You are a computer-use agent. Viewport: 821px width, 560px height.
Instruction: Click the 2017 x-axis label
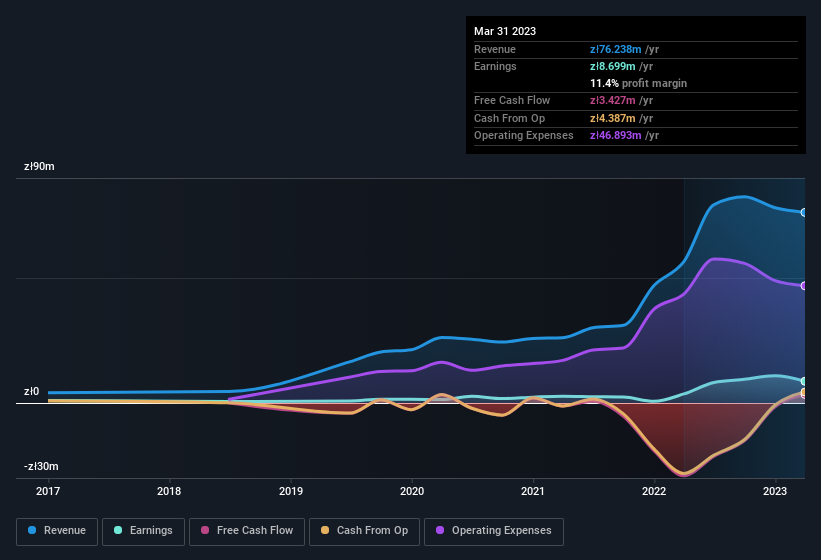[48, 491]
